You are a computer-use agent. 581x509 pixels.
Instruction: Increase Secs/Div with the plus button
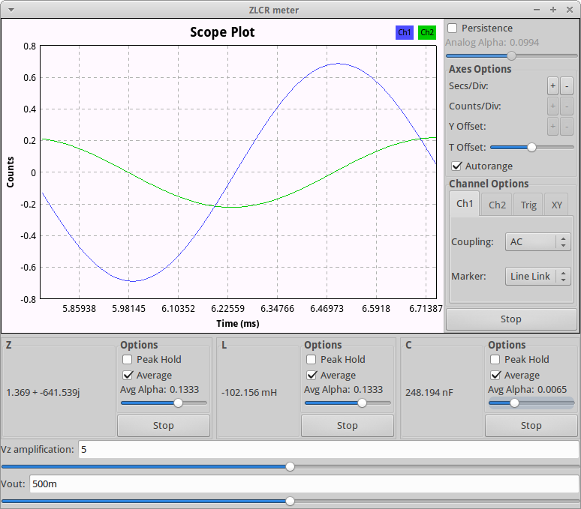tap(552, 86)
